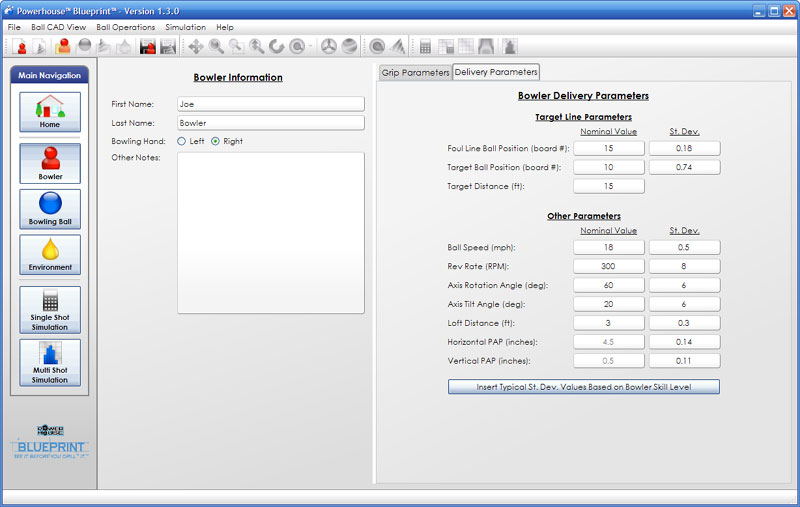Click Insert Typical St. Dev. Values button
800x507 pixels.
click(x=584, y=387)
